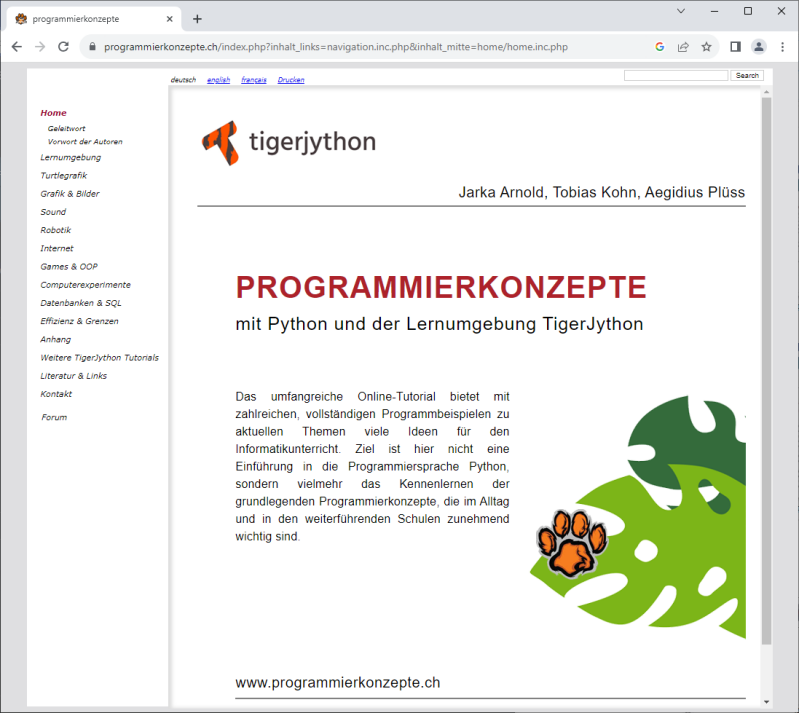Image resolution: width=799 pixels, height=713 pixels.
Task: Open the Anhang section
Action: (56, 339)
